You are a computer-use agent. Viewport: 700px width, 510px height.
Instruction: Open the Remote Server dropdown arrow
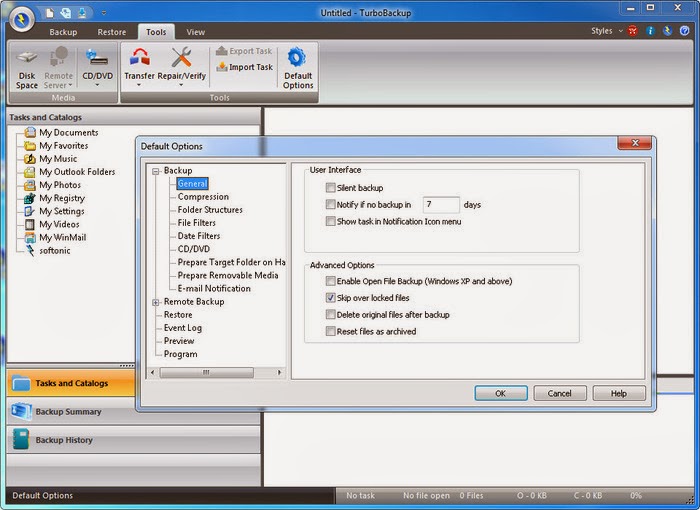tap(70, 86)
